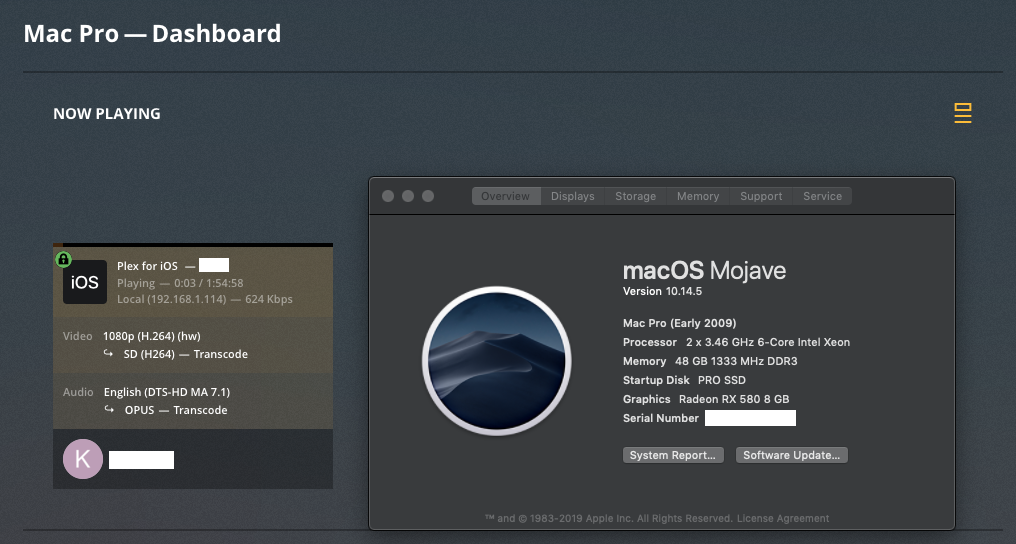This screenshot has height=544, width=1016.
Task: Click the iOS player device icon
Action: coord(85,282)
